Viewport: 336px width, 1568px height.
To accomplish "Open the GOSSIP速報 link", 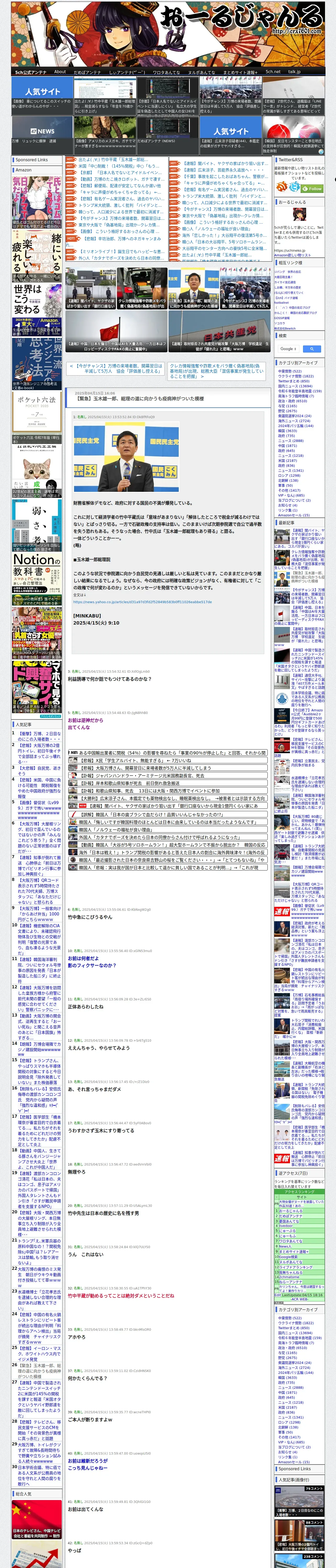I will 282,318.
